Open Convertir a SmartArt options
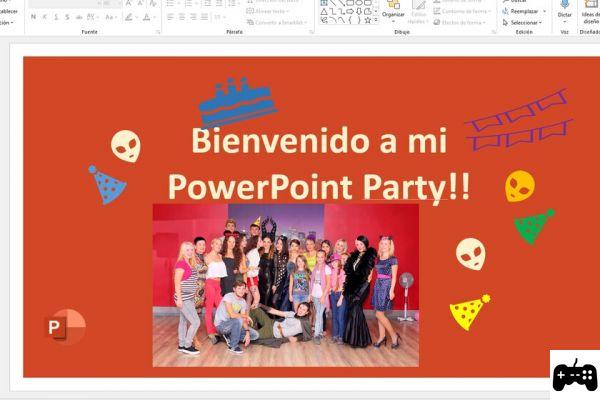600x400 pixels. (278, 23)
